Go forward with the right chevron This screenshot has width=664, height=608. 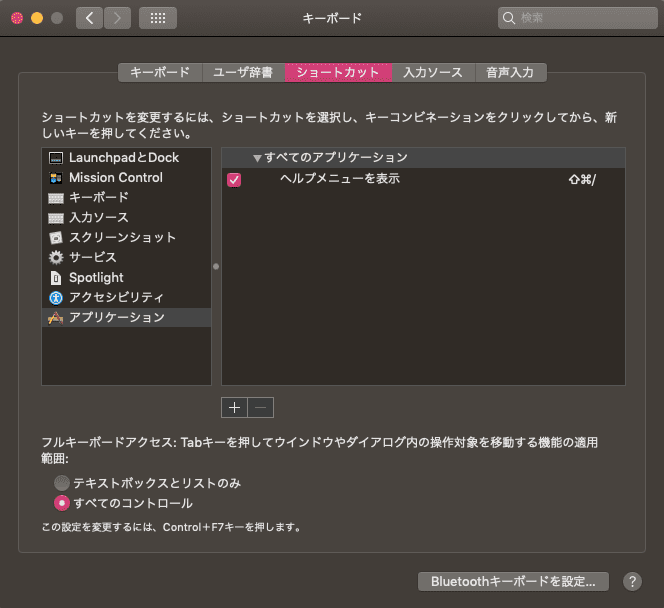click(117, 18)
